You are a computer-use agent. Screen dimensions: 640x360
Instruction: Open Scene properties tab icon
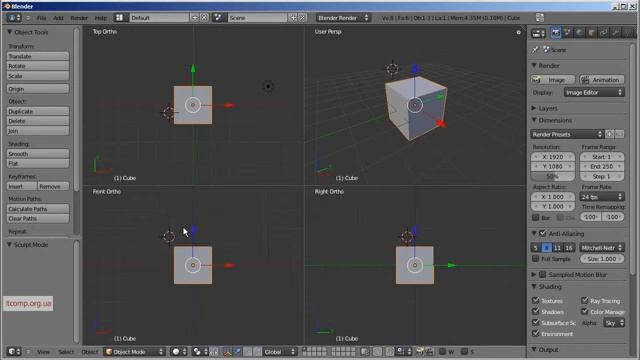(x=567, y=33)
